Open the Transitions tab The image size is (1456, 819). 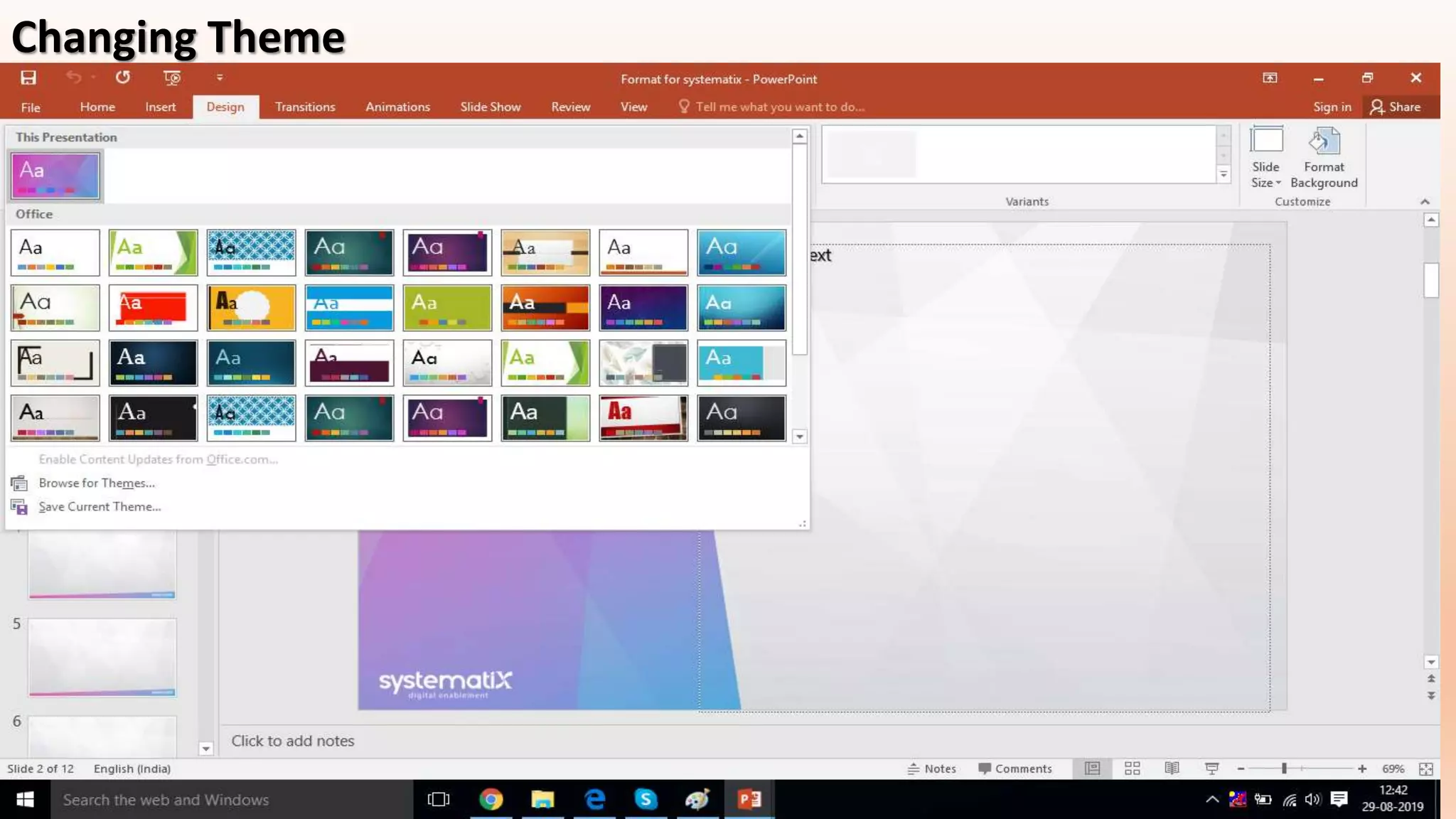pos(305,107)
